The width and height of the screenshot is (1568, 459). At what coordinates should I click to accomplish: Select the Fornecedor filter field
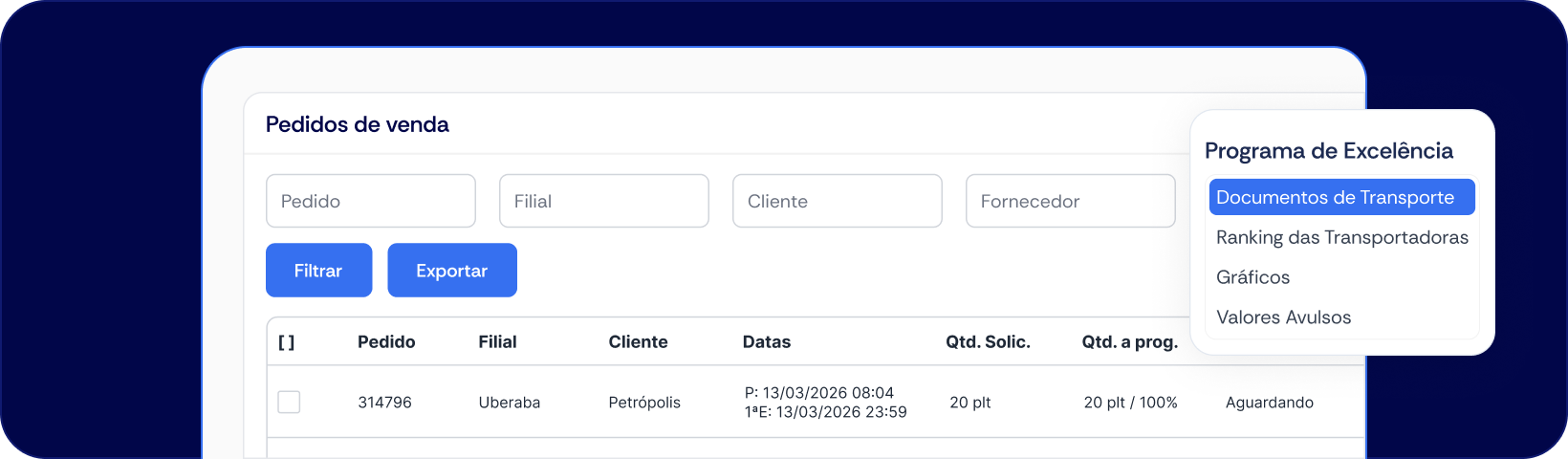pos(1071,201)
